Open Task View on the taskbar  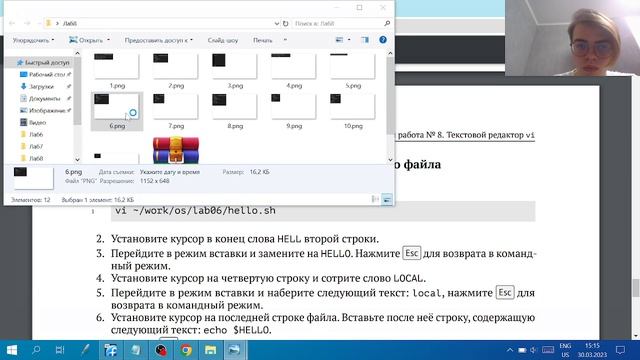click(60, 350)
